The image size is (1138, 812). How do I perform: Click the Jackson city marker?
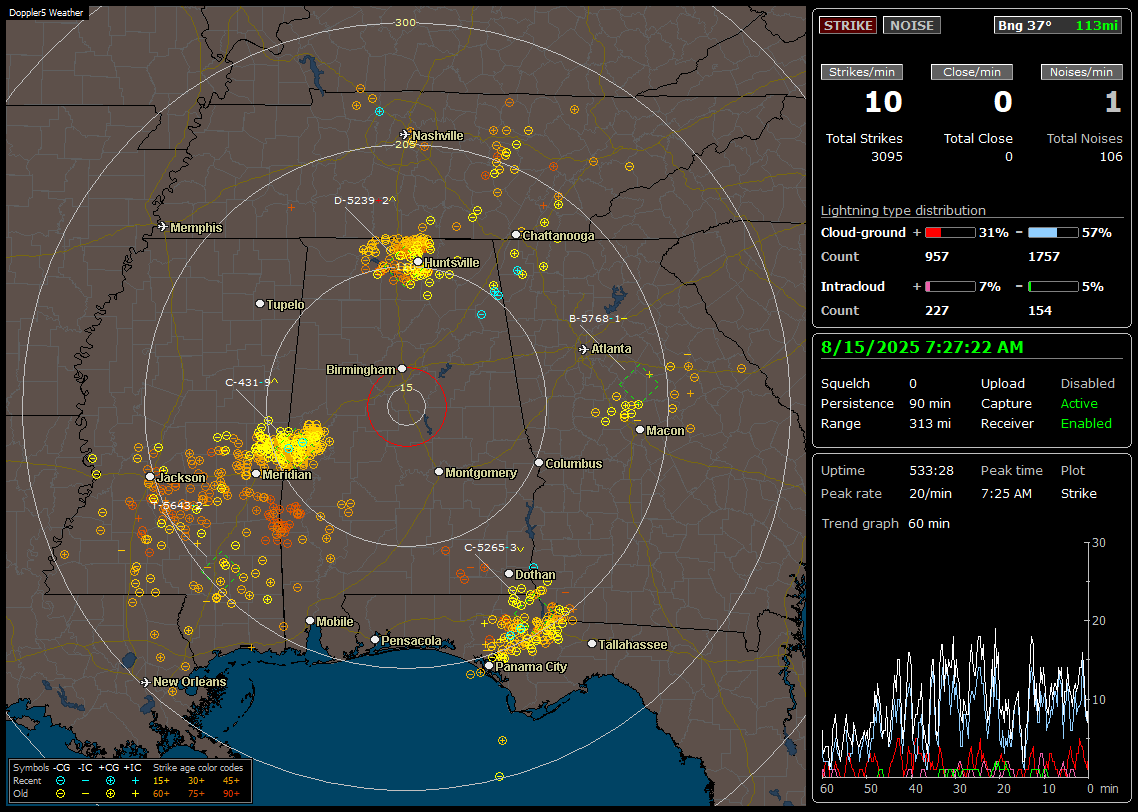click(x=150, y=477)
